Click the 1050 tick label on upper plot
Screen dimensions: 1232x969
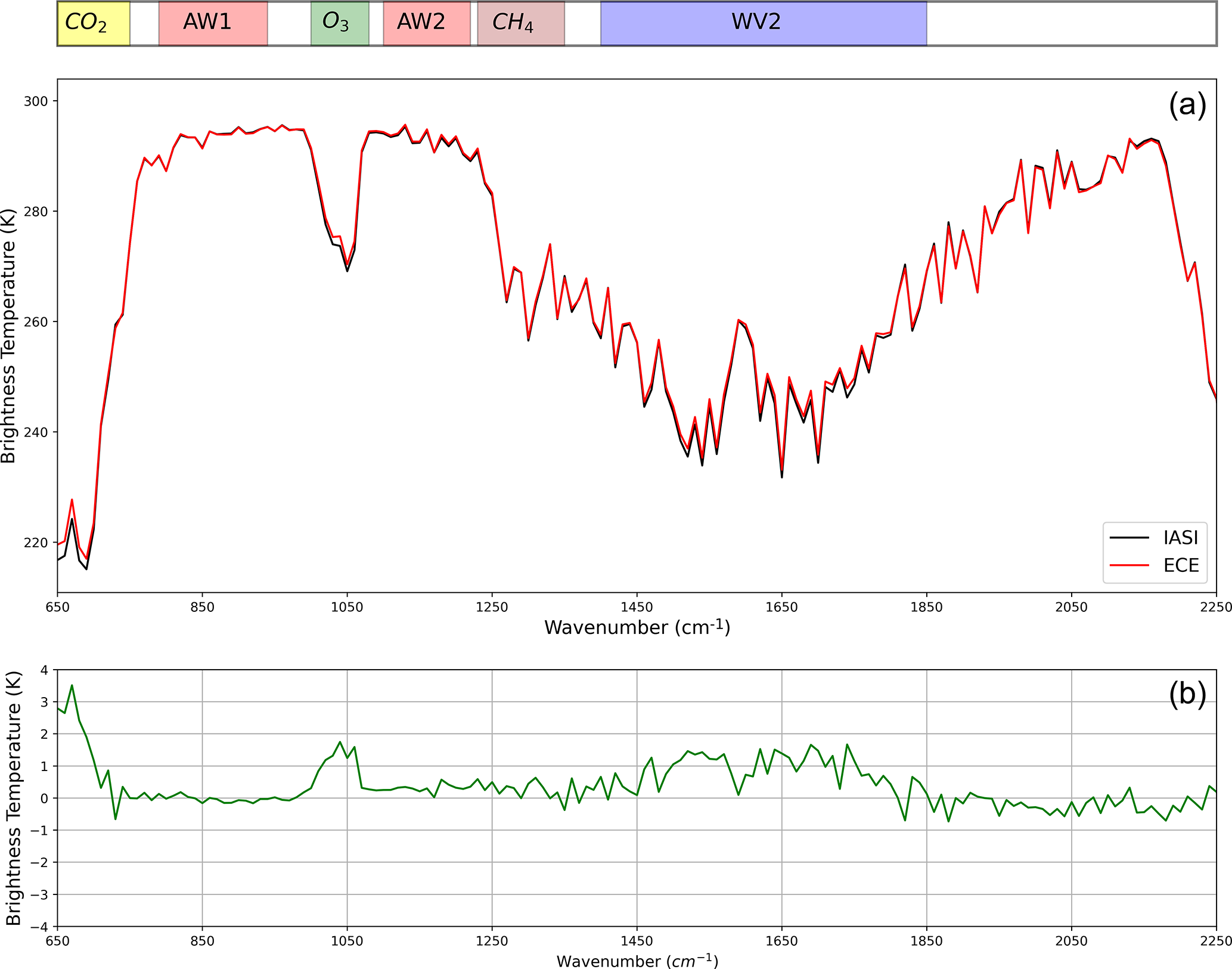tap(347, 607)
